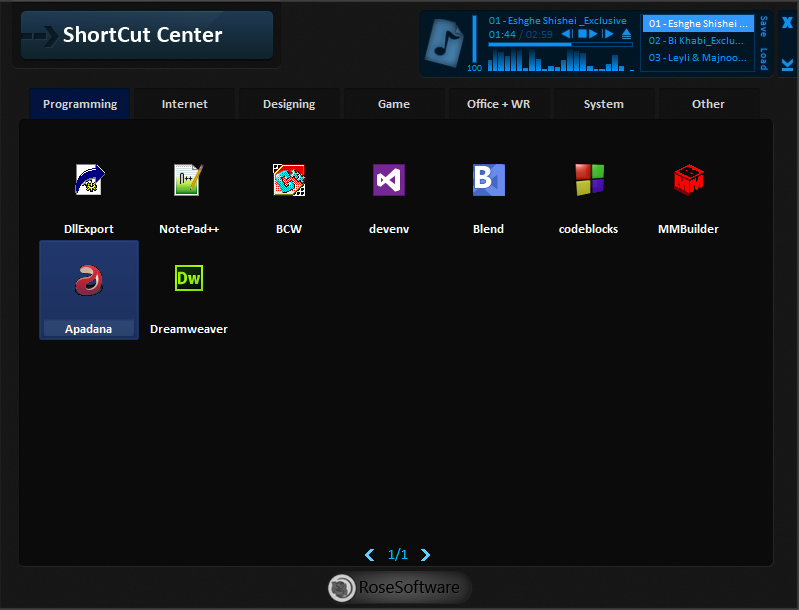Click the RoseSoftware rose logo

point(341,588)
